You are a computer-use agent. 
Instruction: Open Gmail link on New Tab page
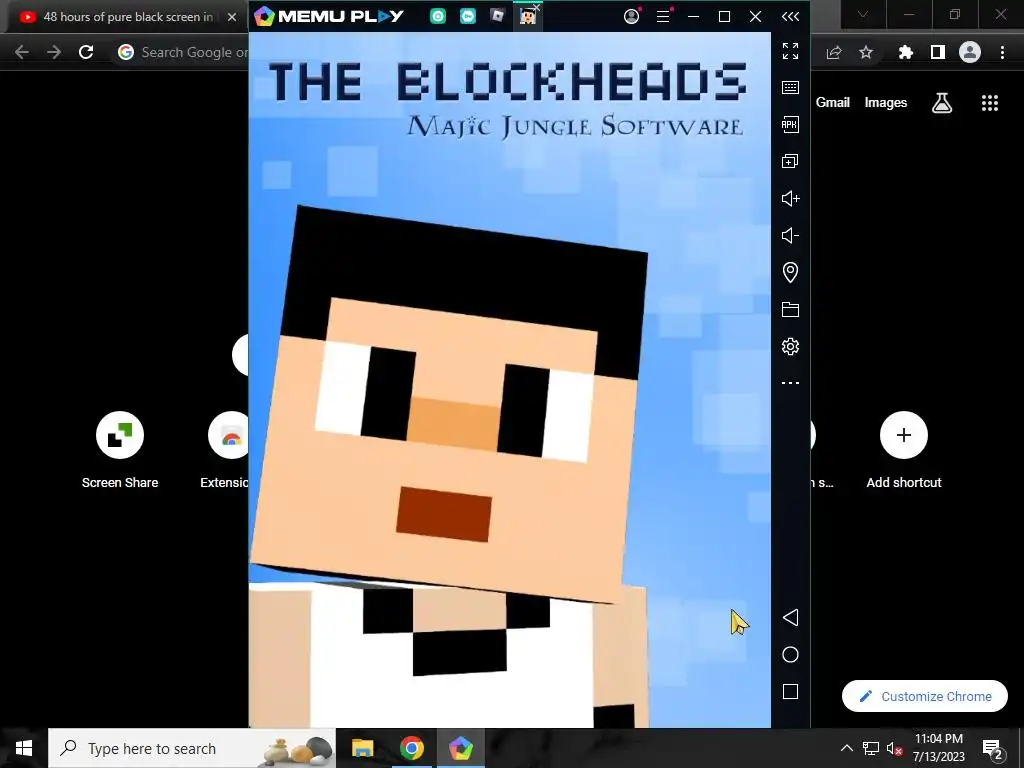(833, 103)
